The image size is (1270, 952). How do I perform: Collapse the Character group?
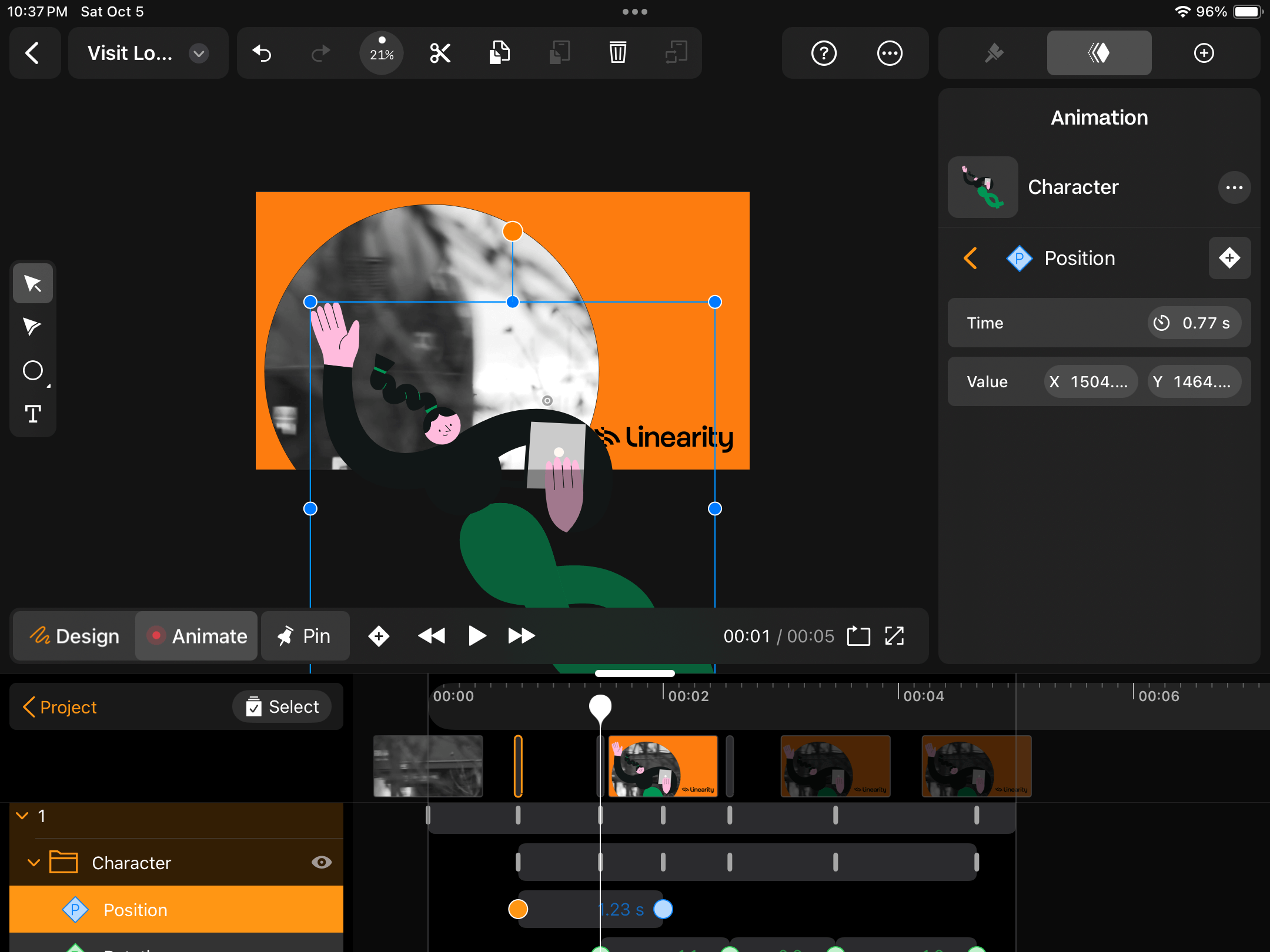point(34,863)
